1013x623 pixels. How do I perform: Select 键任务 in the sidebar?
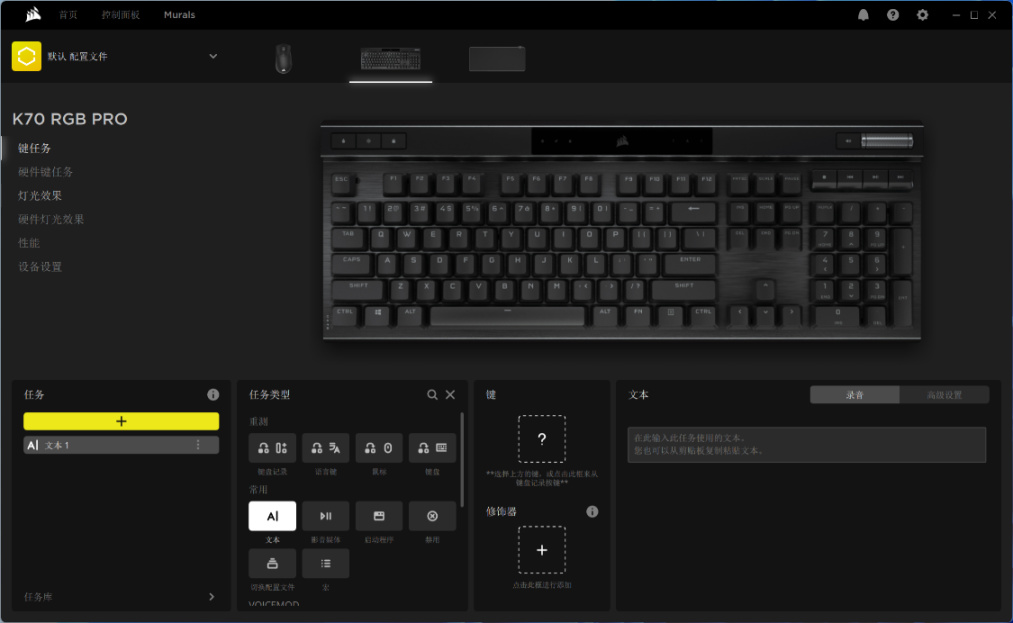[34, 149]
